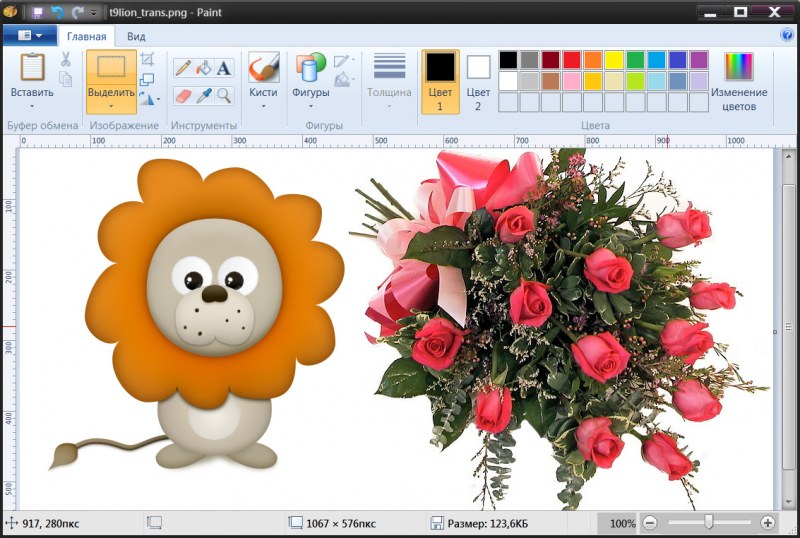Expand the Вставить dropdown arrow
This screenshot has height=538, width=800.
click(x=32, y=106)
